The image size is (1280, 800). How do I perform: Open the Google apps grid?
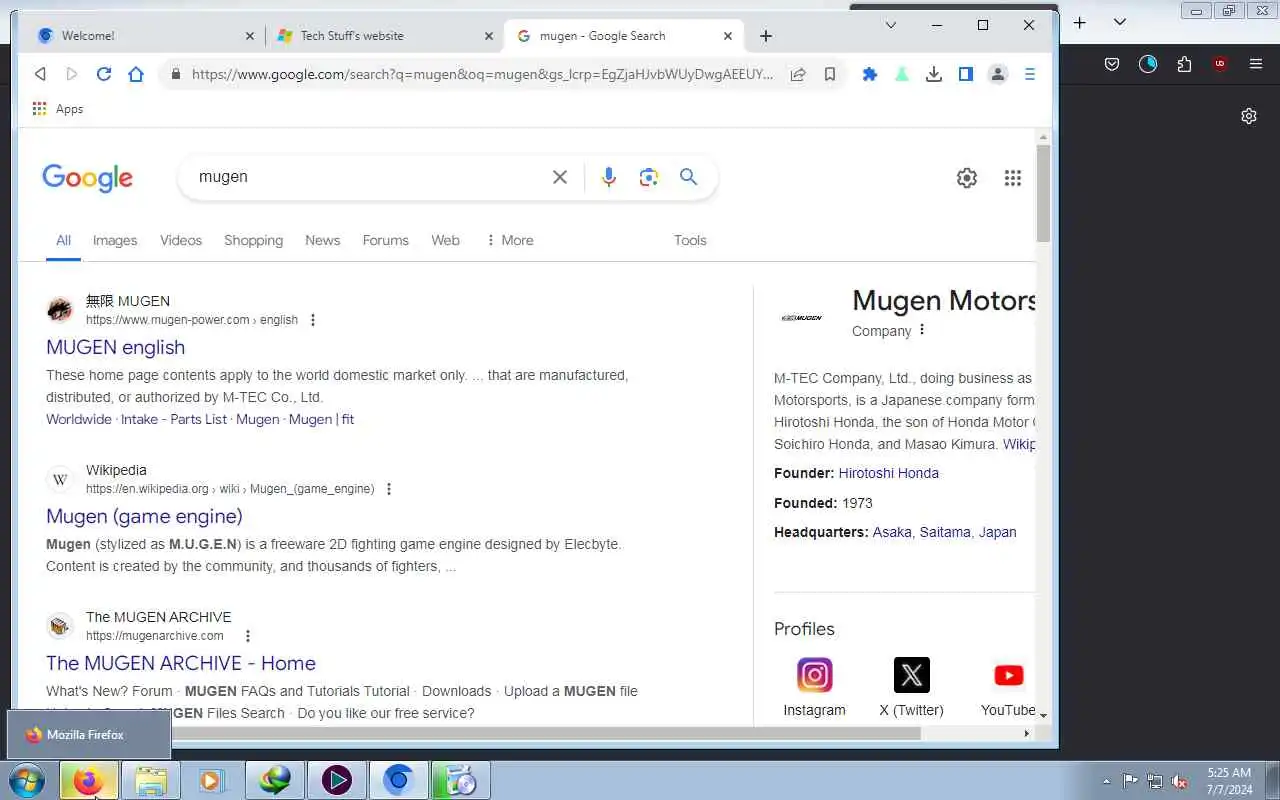tap(1013, 178)
